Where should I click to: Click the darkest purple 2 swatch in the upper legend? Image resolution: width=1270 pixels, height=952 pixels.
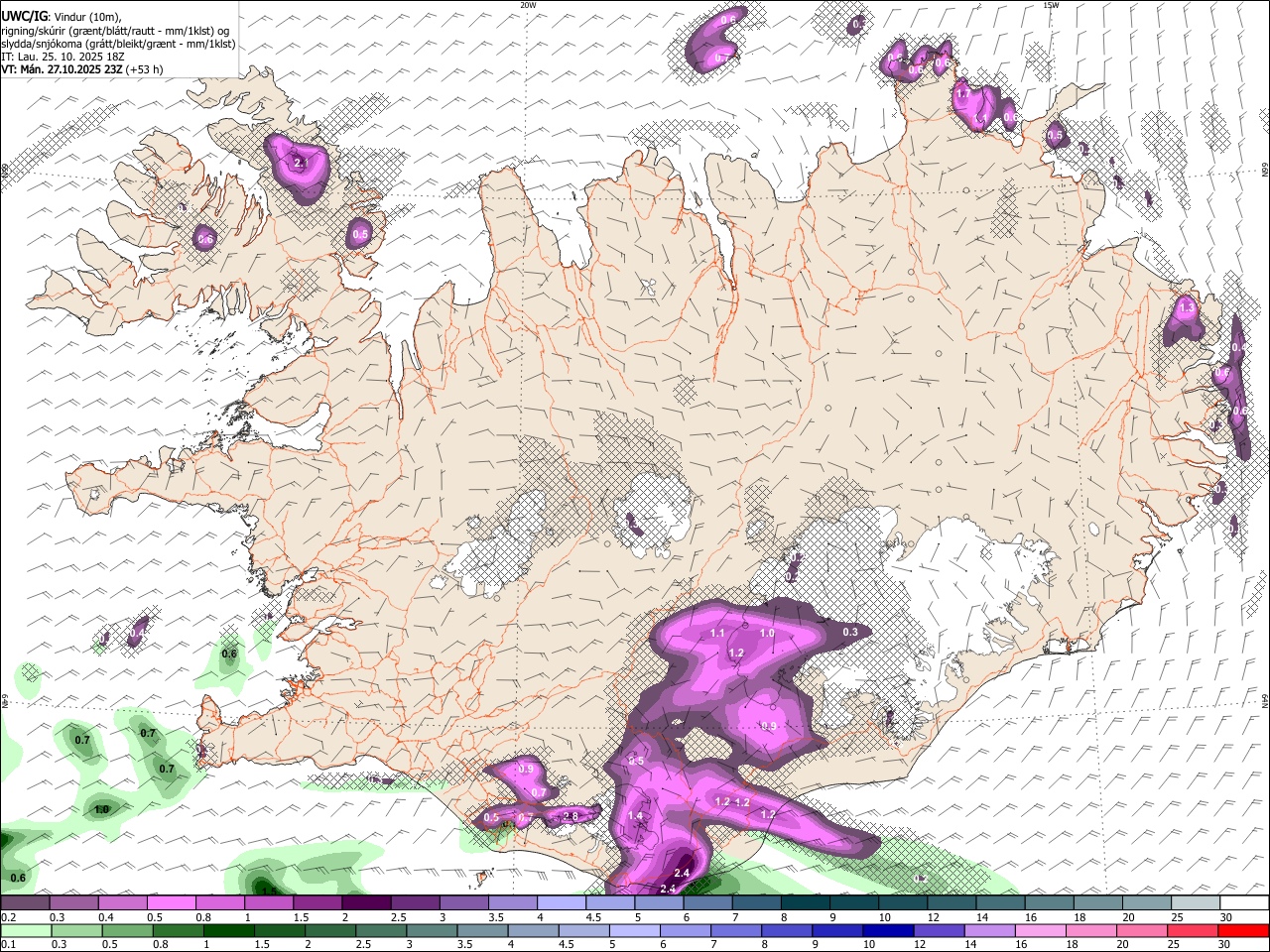(365, 902)
